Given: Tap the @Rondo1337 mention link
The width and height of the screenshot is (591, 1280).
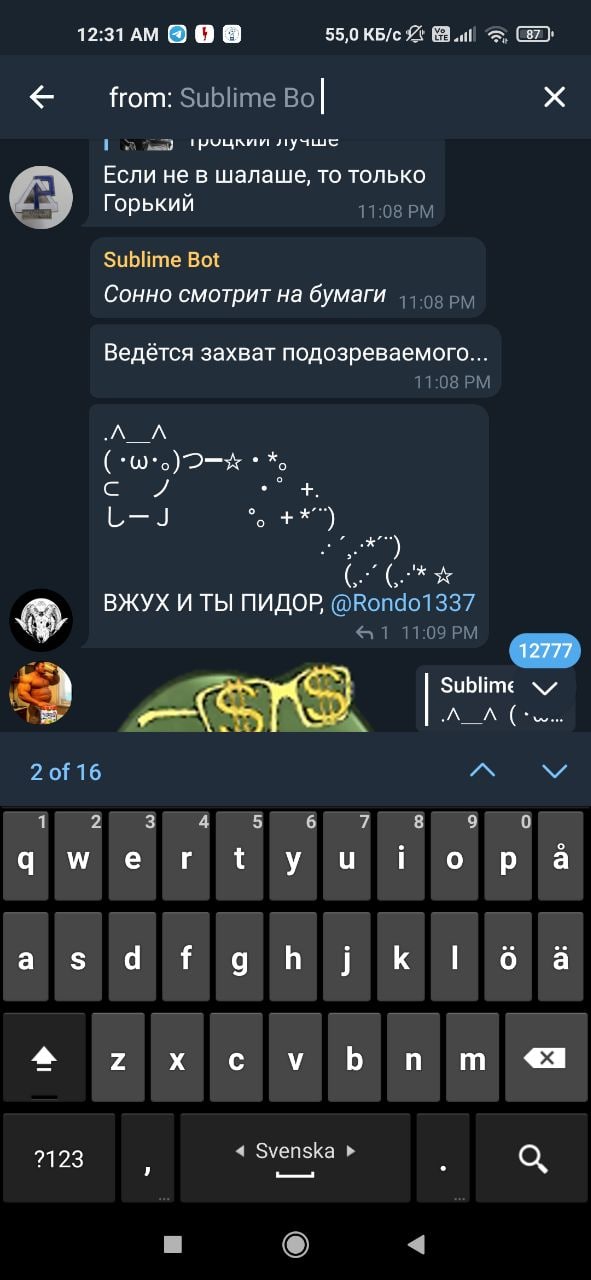Looking at the screenshot, I should pyautogui.click(x=403, y=603).
